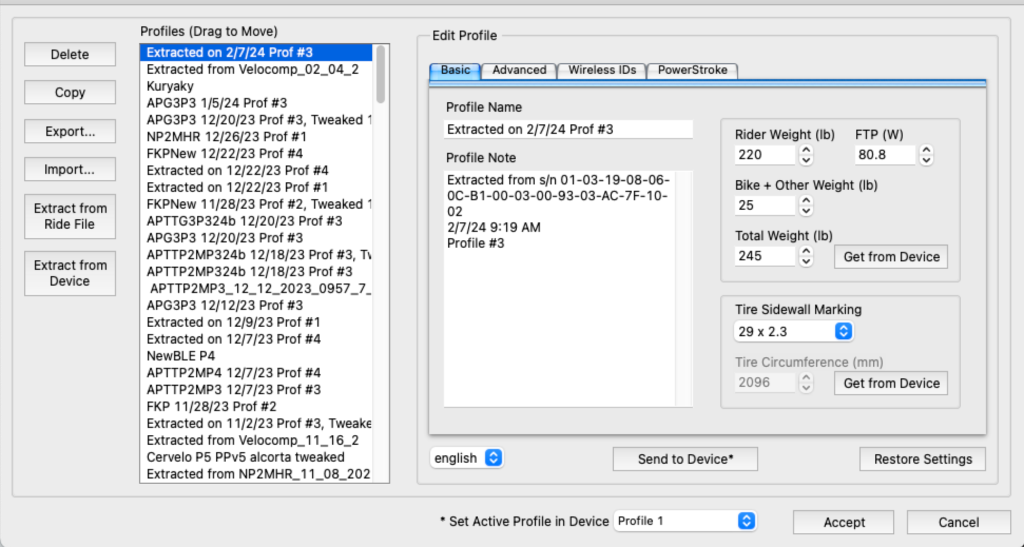Select profile 'Extracted on 12/22/23 Prof #4'
The width and height of the screenshot is (1024, 547).
click(256, 170)
